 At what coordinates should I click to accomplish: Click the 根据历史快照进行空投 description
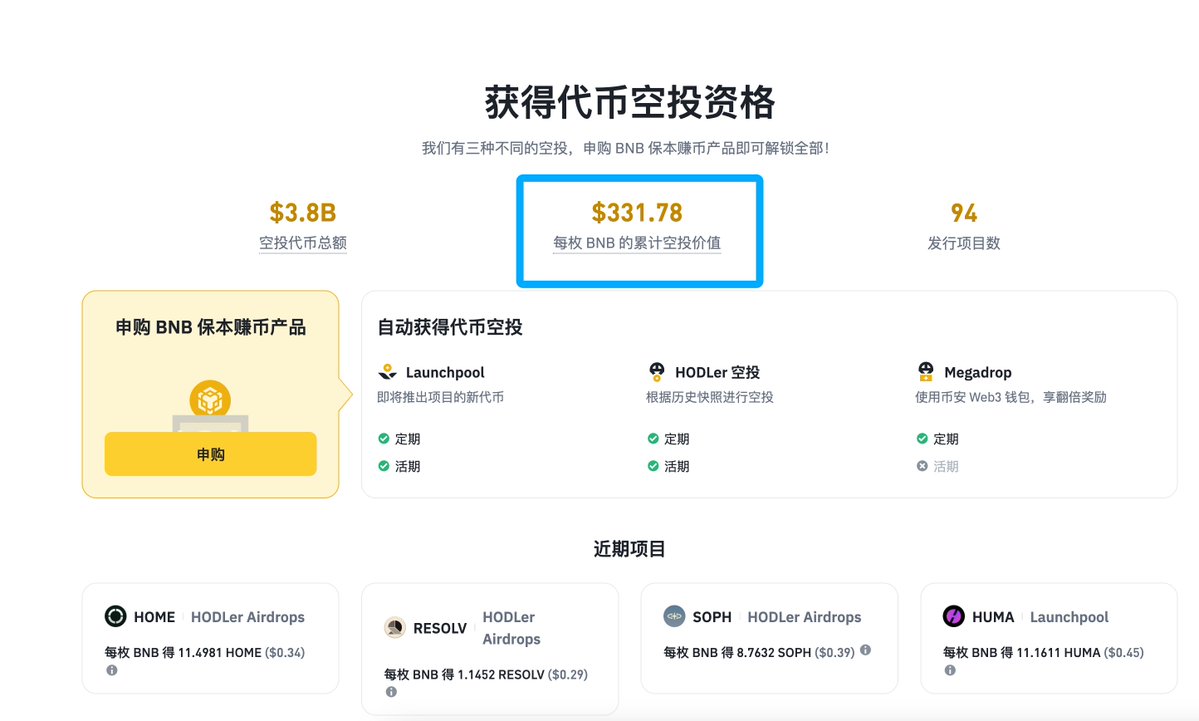[x=710, y=397]
